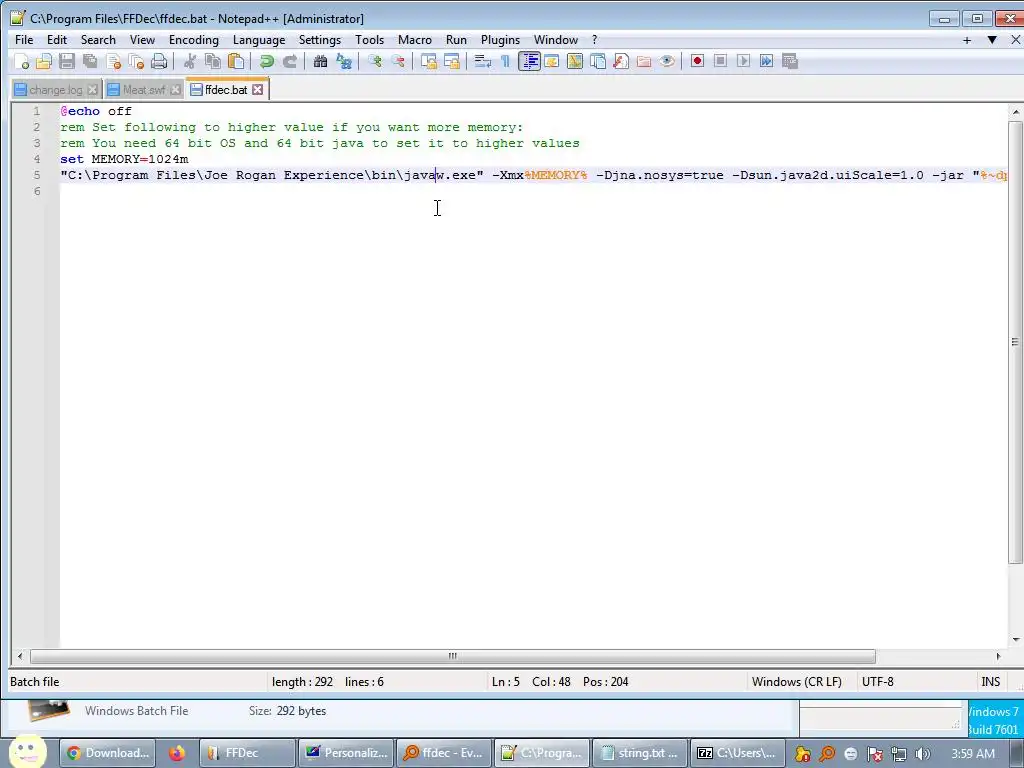Open the Edit menu
The height and width of the screenshot is (768, 1024).
(x=57, y=40)
